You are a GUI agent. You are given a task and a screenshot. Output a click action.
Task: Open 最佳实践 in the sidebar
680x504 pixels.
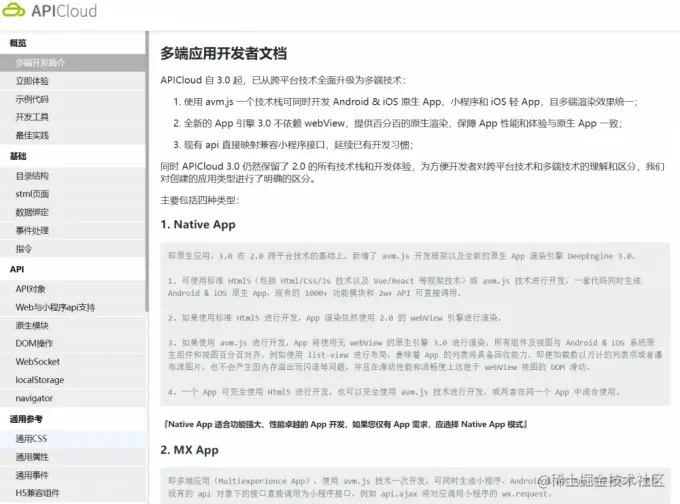72,135
